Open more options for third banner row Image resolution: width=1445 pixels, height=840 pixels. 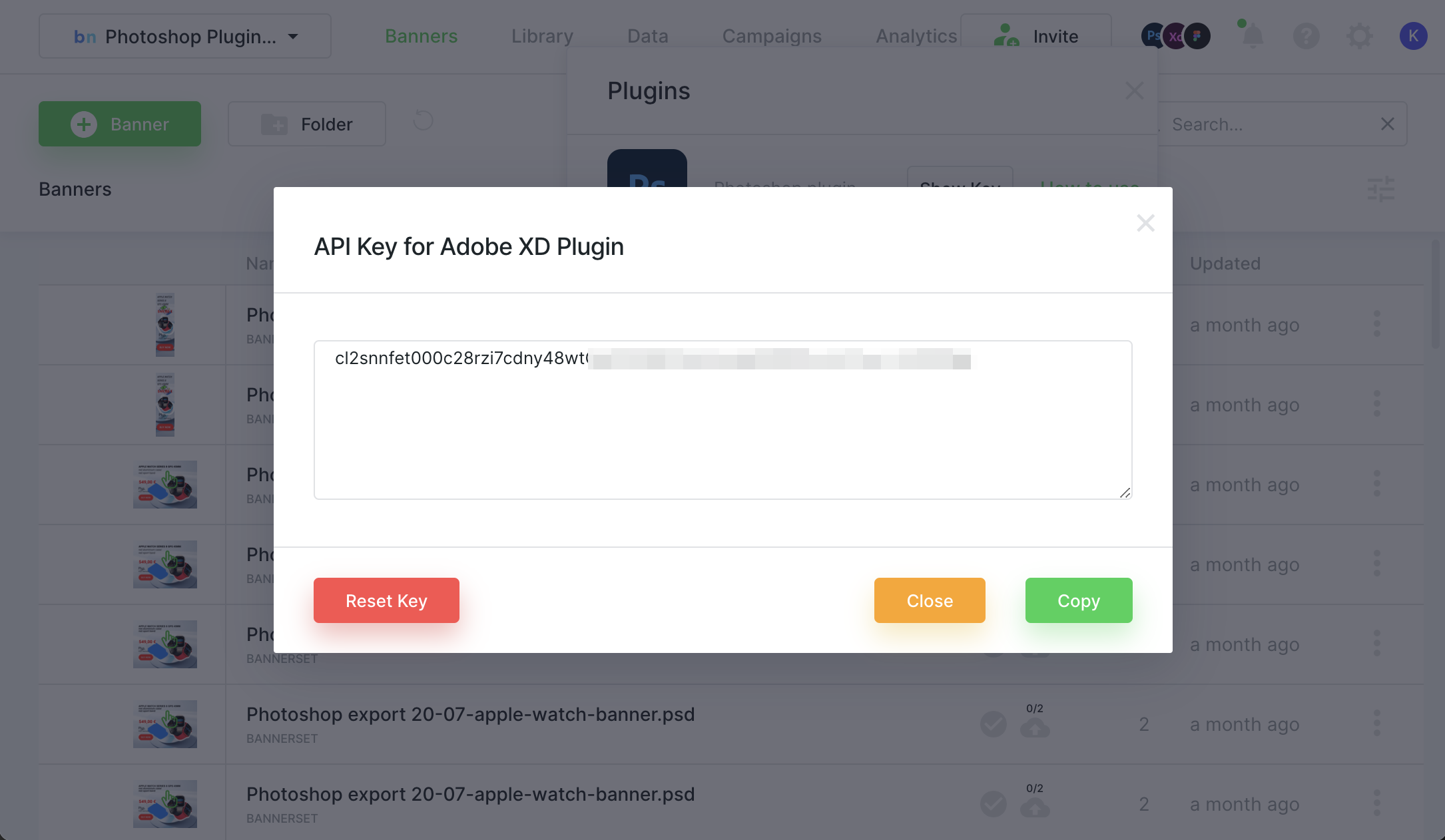[1377, 484]
